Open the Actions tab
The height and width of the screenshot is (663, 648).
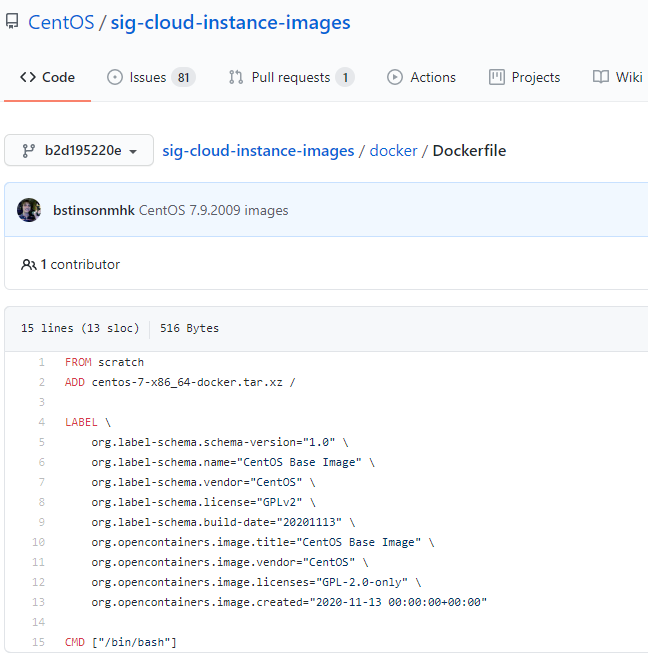point(421,77)
